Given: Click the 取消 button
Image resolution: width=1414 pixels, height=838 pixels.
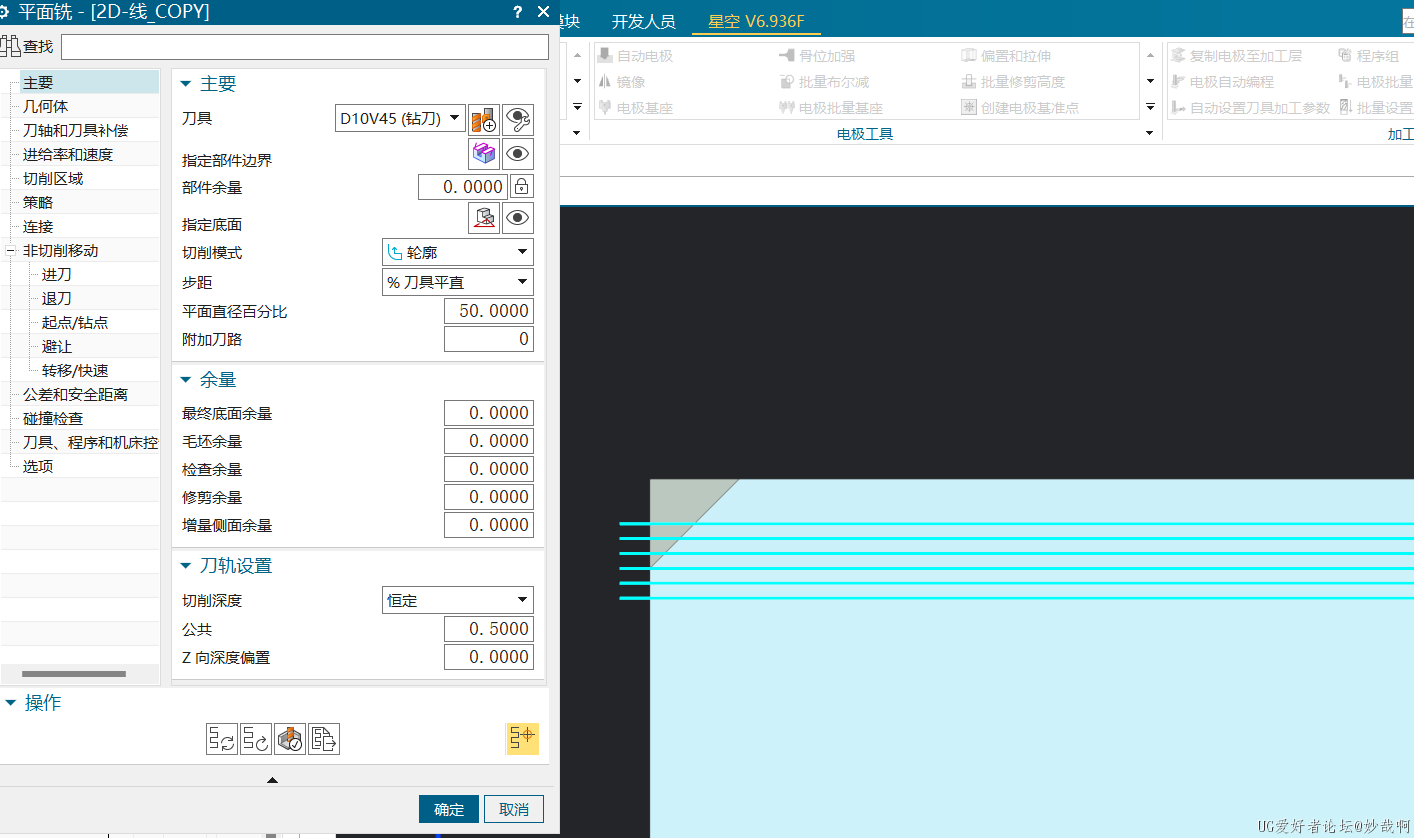Looking at the screenshot, I should click(x=514, y=809).
